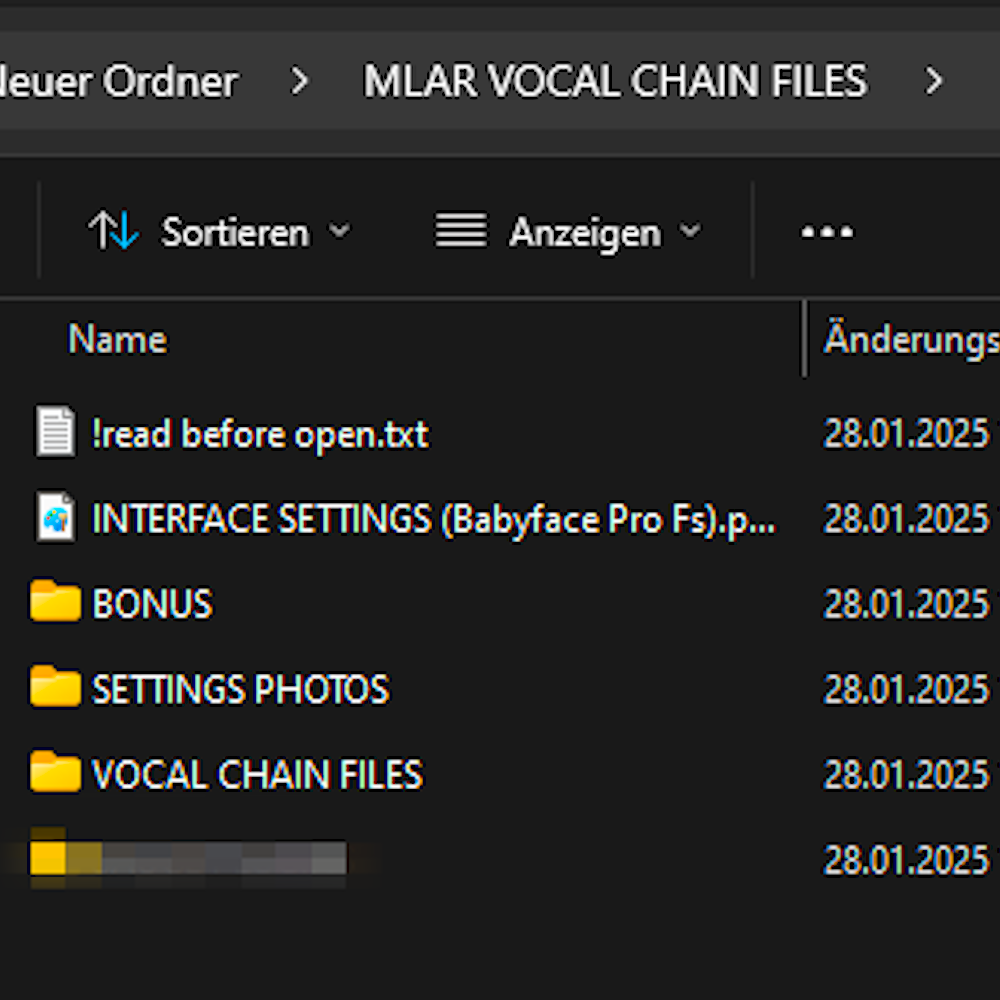Open the three-dots more options menu
The width and height of the screenshot is (1000, 1000).
pos(827,233)
